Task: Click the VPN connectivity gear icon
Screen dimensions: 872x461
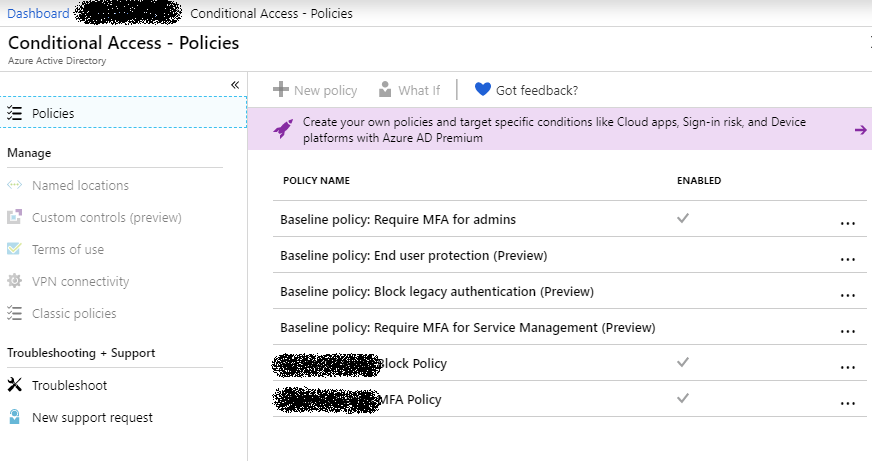Action: coord(14,281)
